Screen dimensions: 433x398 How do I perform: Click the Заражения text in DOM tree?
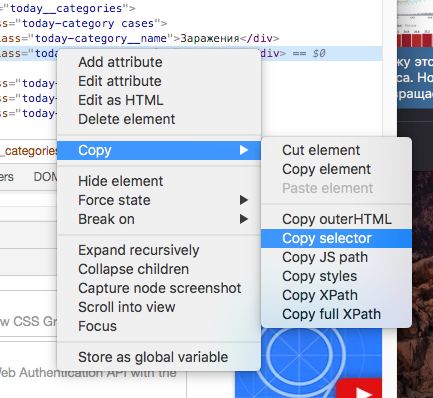(x=210, y=39)
